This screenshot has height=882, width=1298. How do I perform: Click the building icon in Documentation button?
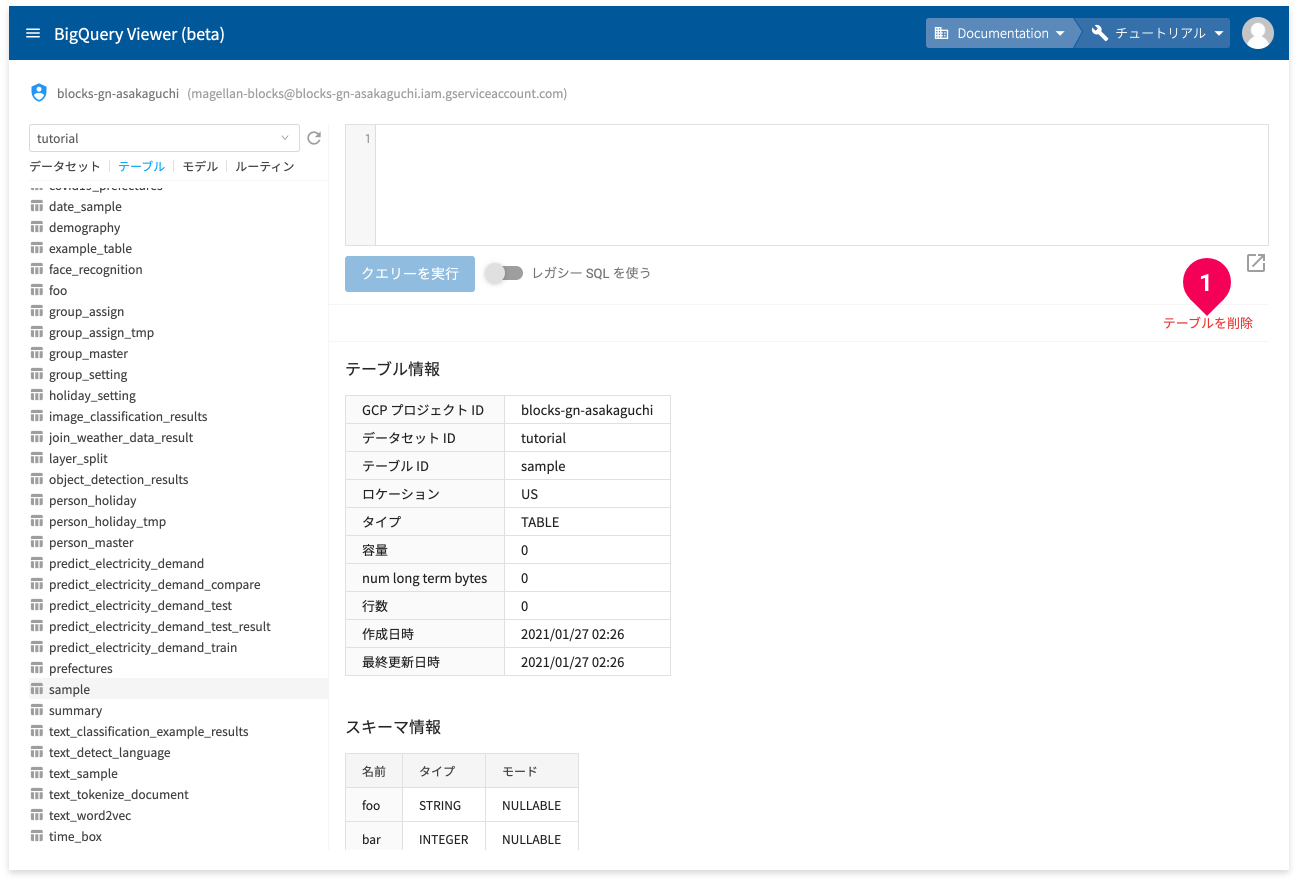941,33
